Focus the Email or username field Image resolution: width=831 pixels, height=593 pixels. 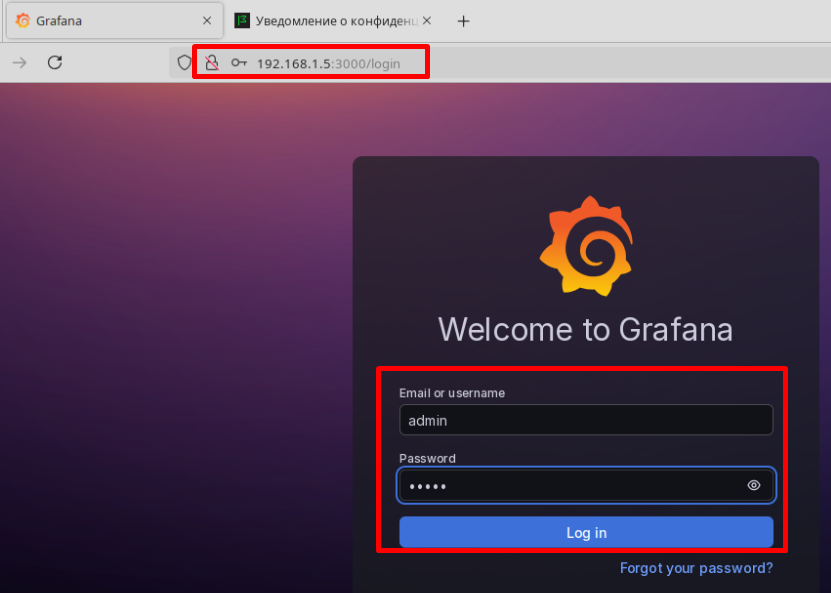pos(585,421)
